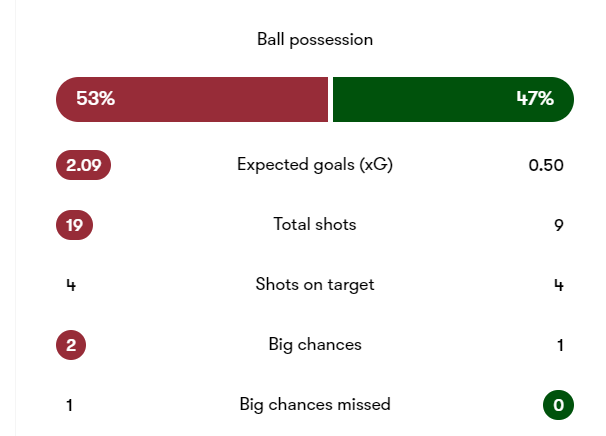Click the 53% text in possession bar

coord(95,99)
